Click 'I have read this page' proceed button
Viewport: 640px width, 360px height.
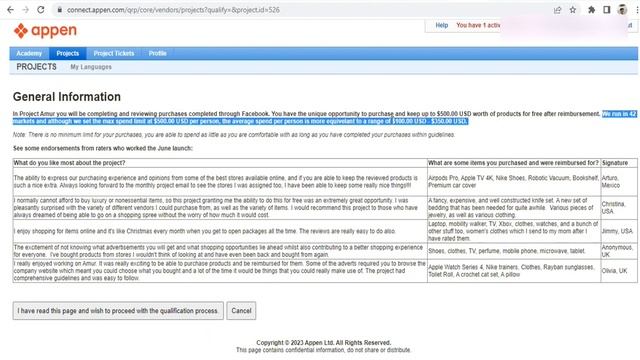click(118, 311)
